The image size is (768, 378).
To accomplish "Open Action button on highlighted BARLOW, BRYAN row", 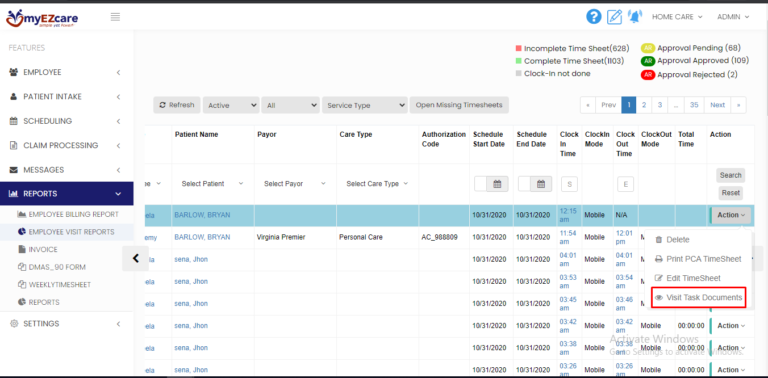I will coord(731,215).
